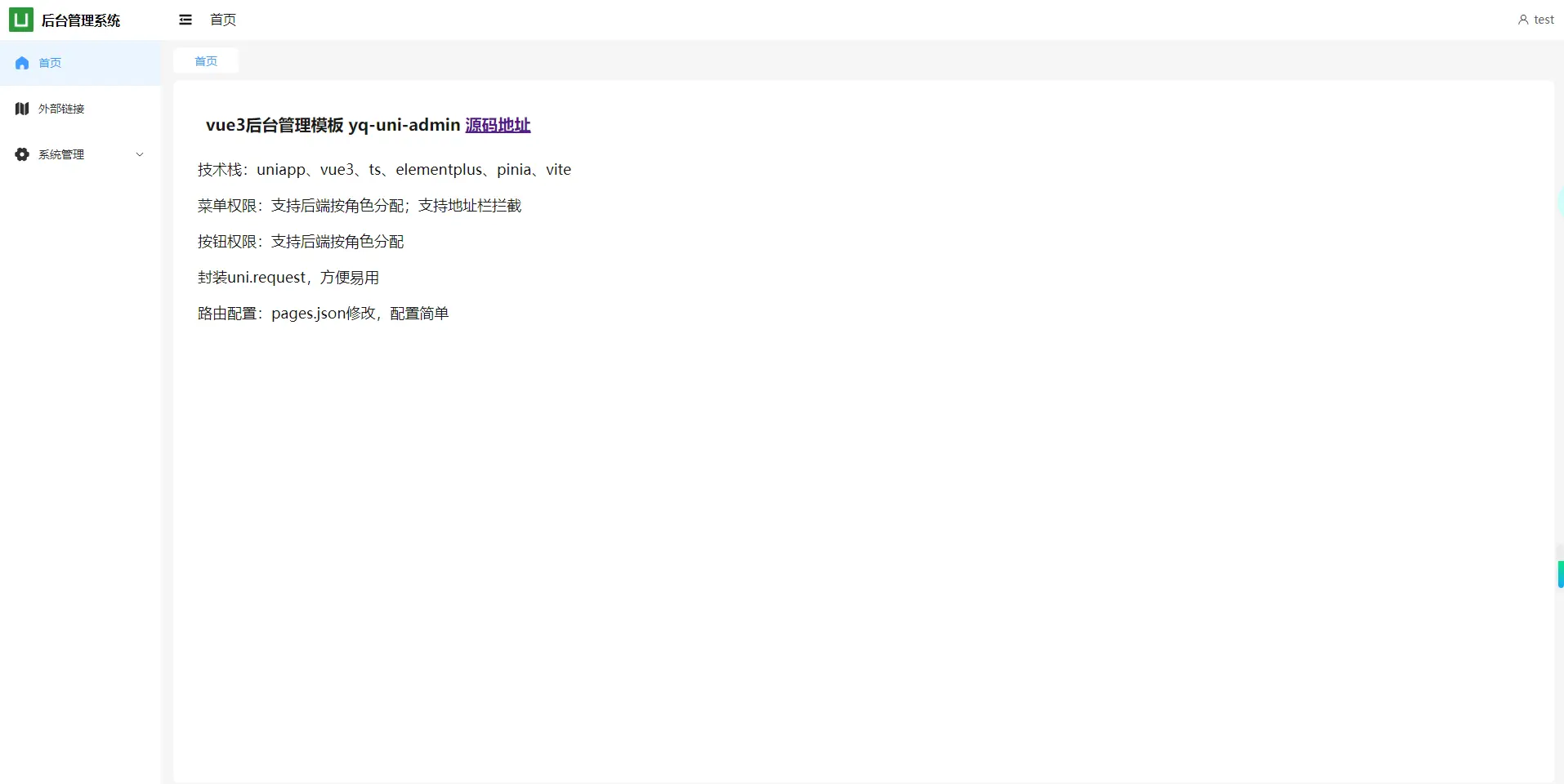Click the 技术栈 description line

tap(384, 170)
